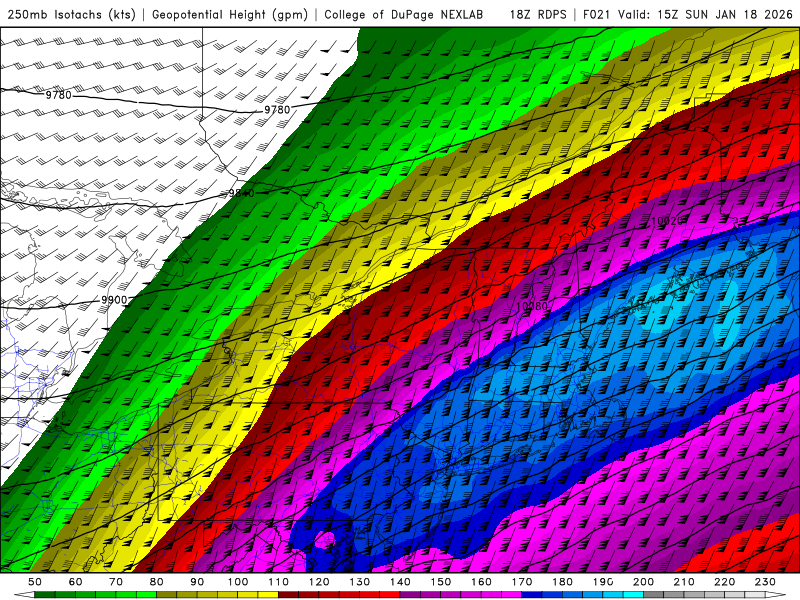Click the 50 knot legend value
This screenshot has width=800, height=600.
35,582
